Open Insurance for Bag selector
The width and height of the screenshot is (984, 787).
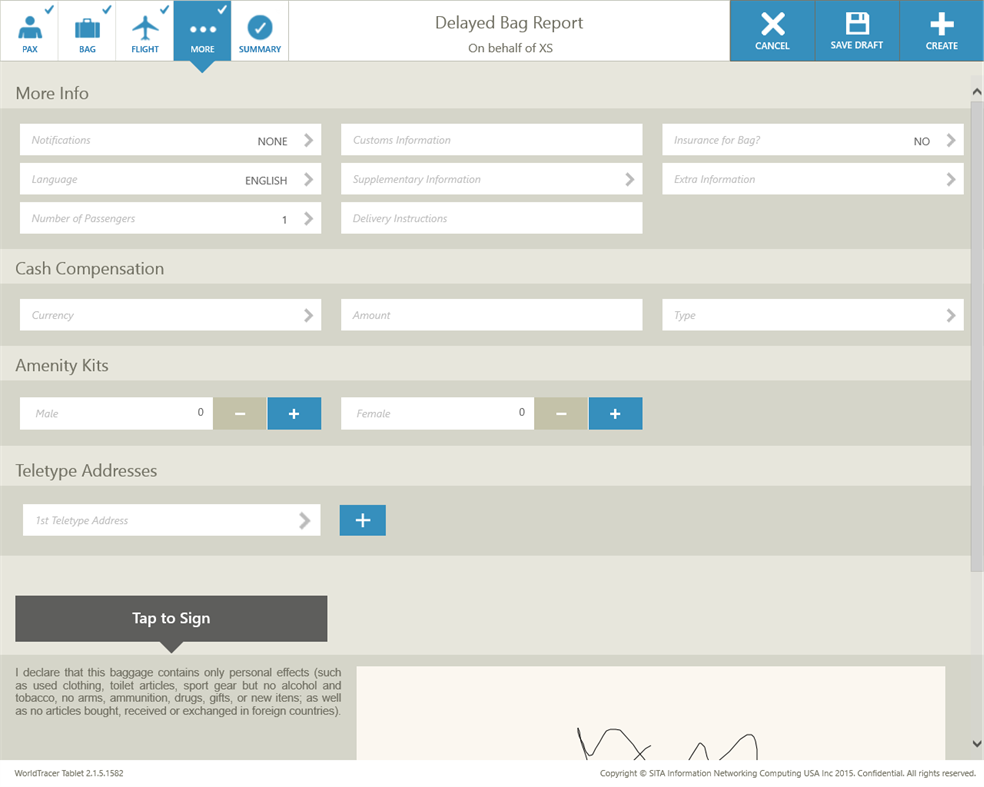[x=813, y=139]
